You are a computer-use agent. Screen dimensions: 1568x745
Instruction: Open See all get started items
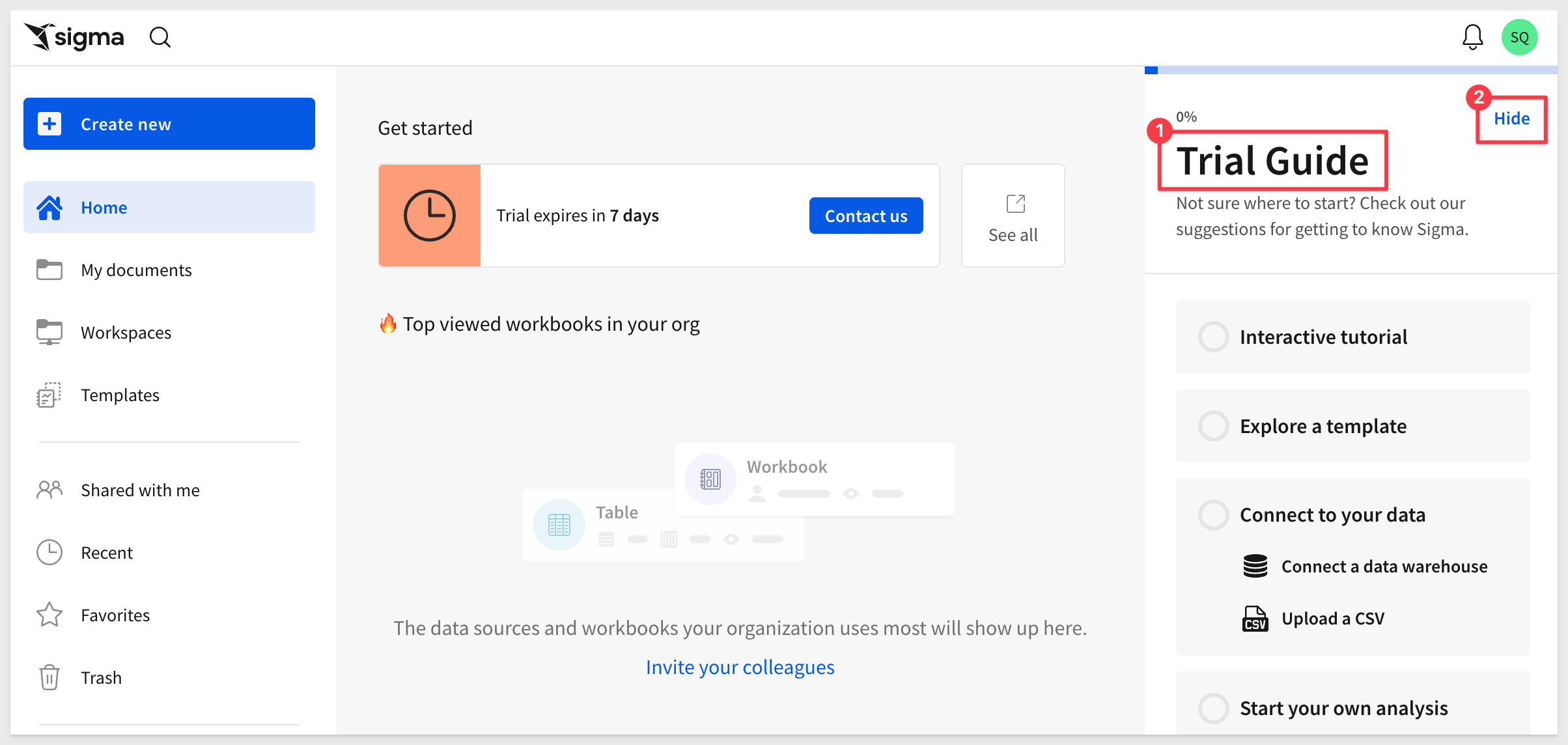(1013, 216)
